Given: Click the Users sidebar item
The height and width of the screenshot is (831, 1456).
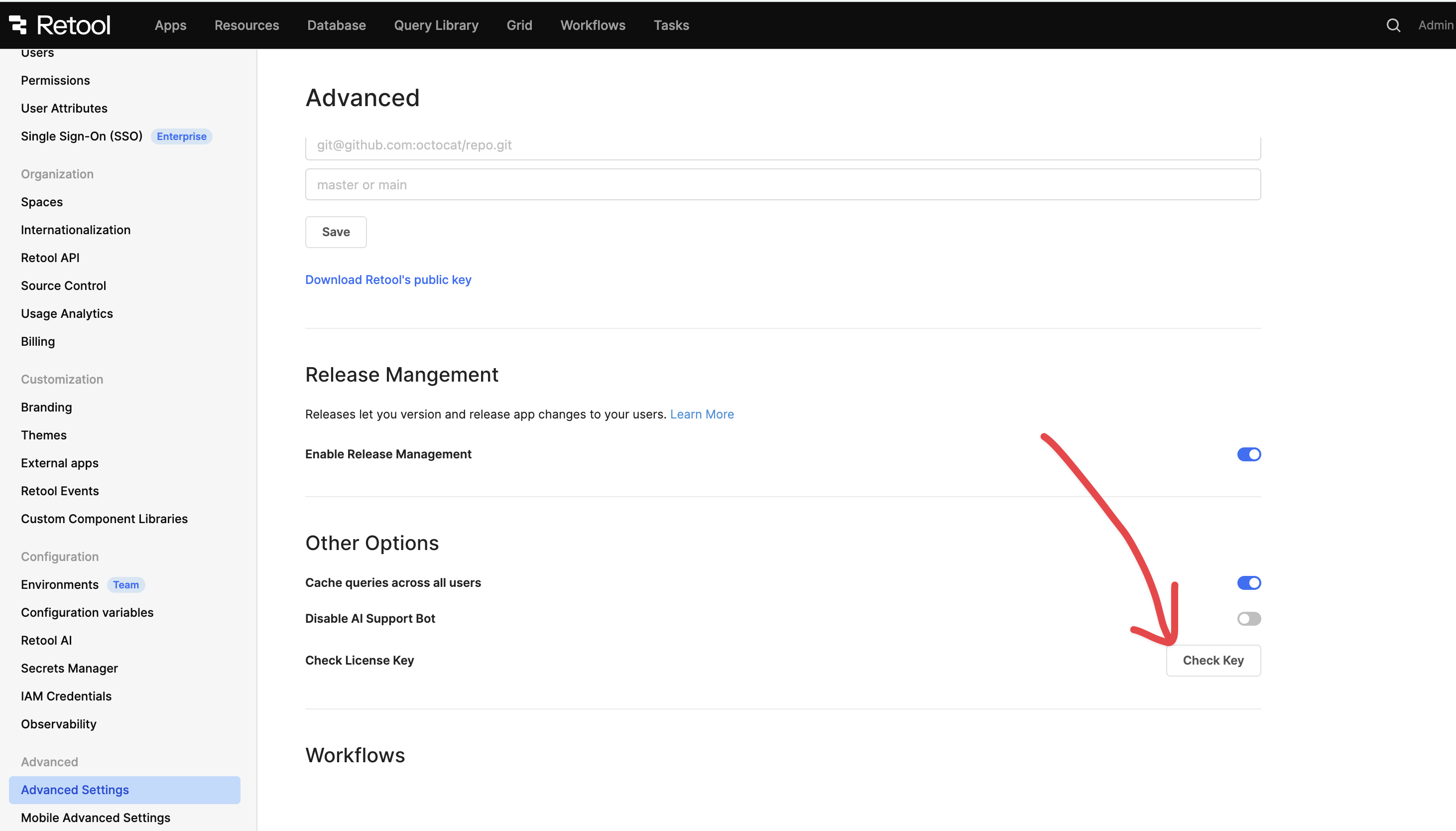Looking at the screenshot, I should tap(37, 53).
